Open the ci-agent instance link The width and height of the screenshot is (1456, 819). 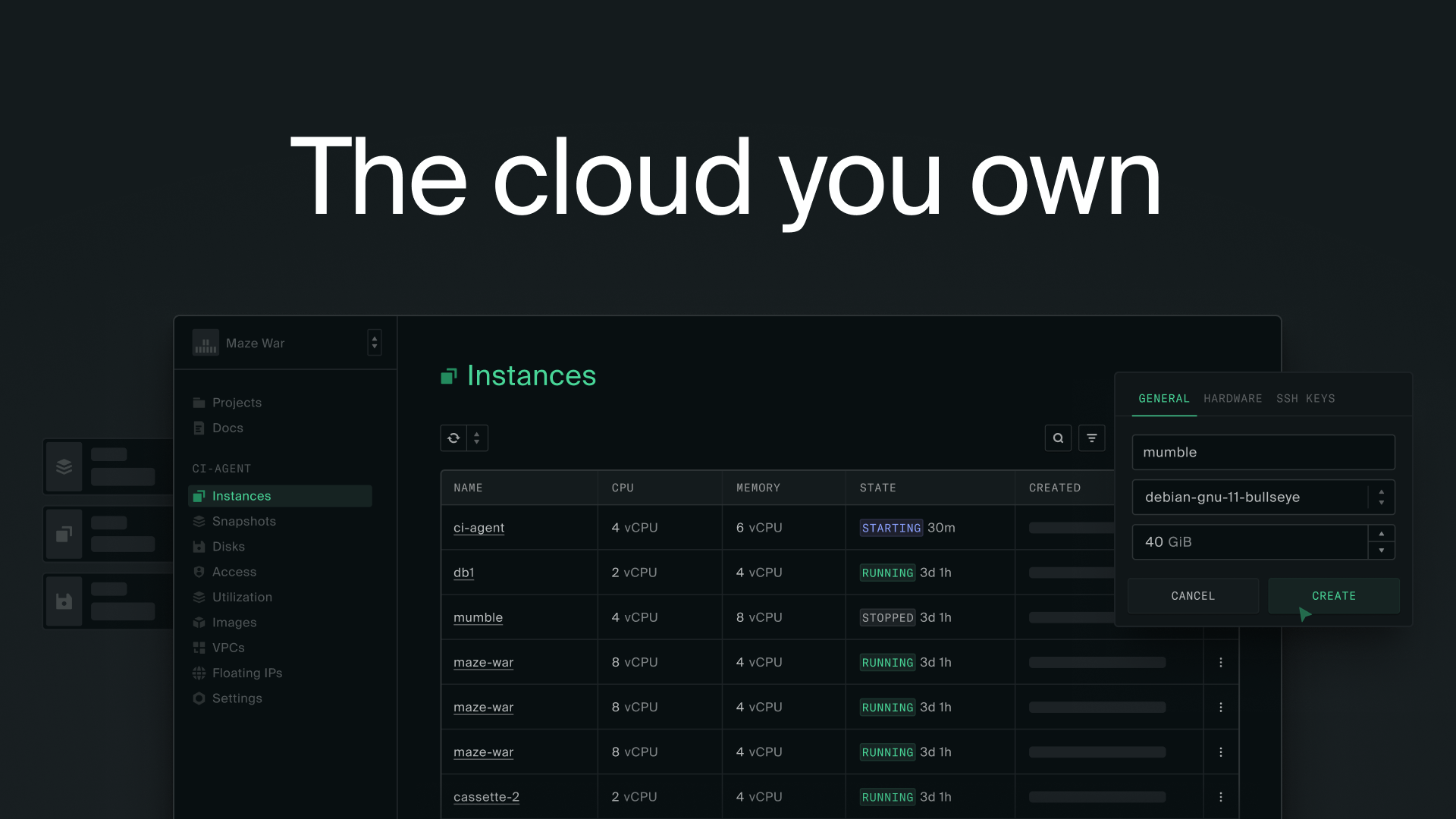click(x=479, y=528)
